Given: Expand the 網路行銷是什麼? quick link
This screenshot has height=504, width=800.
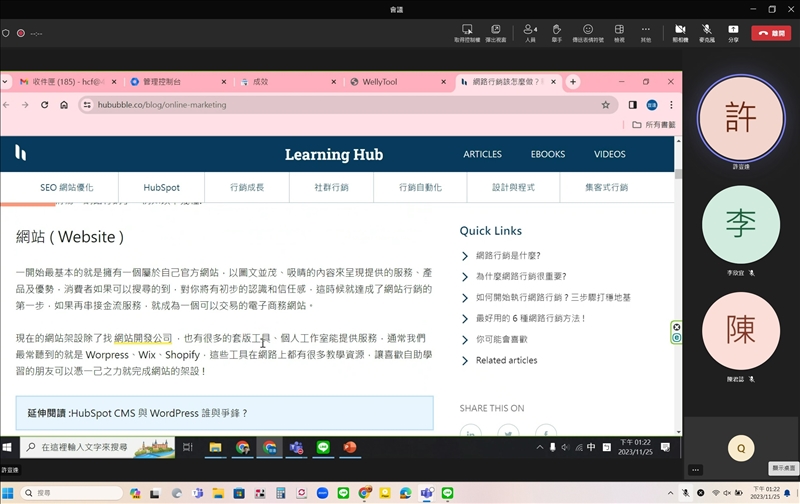Looking at the screenshot, I should [x=507, y=256].
